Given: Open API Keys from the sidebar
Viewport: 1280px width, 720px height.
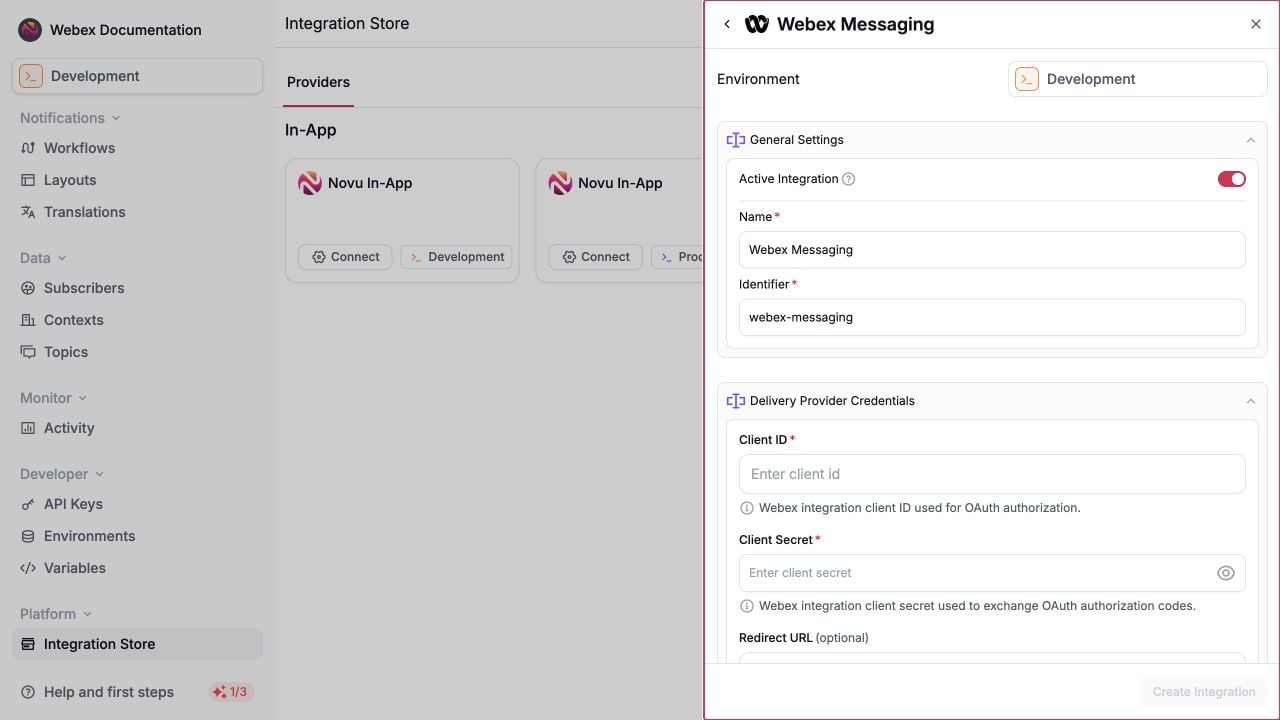Looking at the screenshot, I should (138, 504).
